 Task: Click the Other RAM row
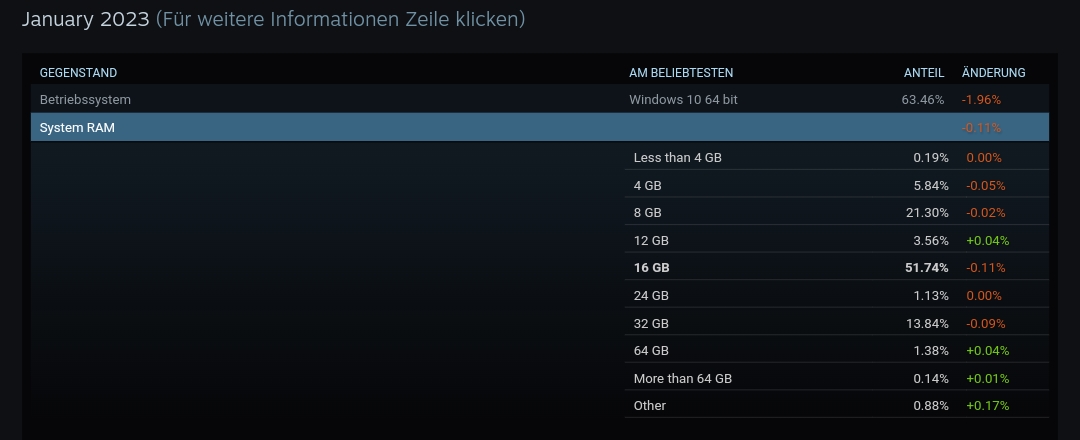tap(836, 406)
